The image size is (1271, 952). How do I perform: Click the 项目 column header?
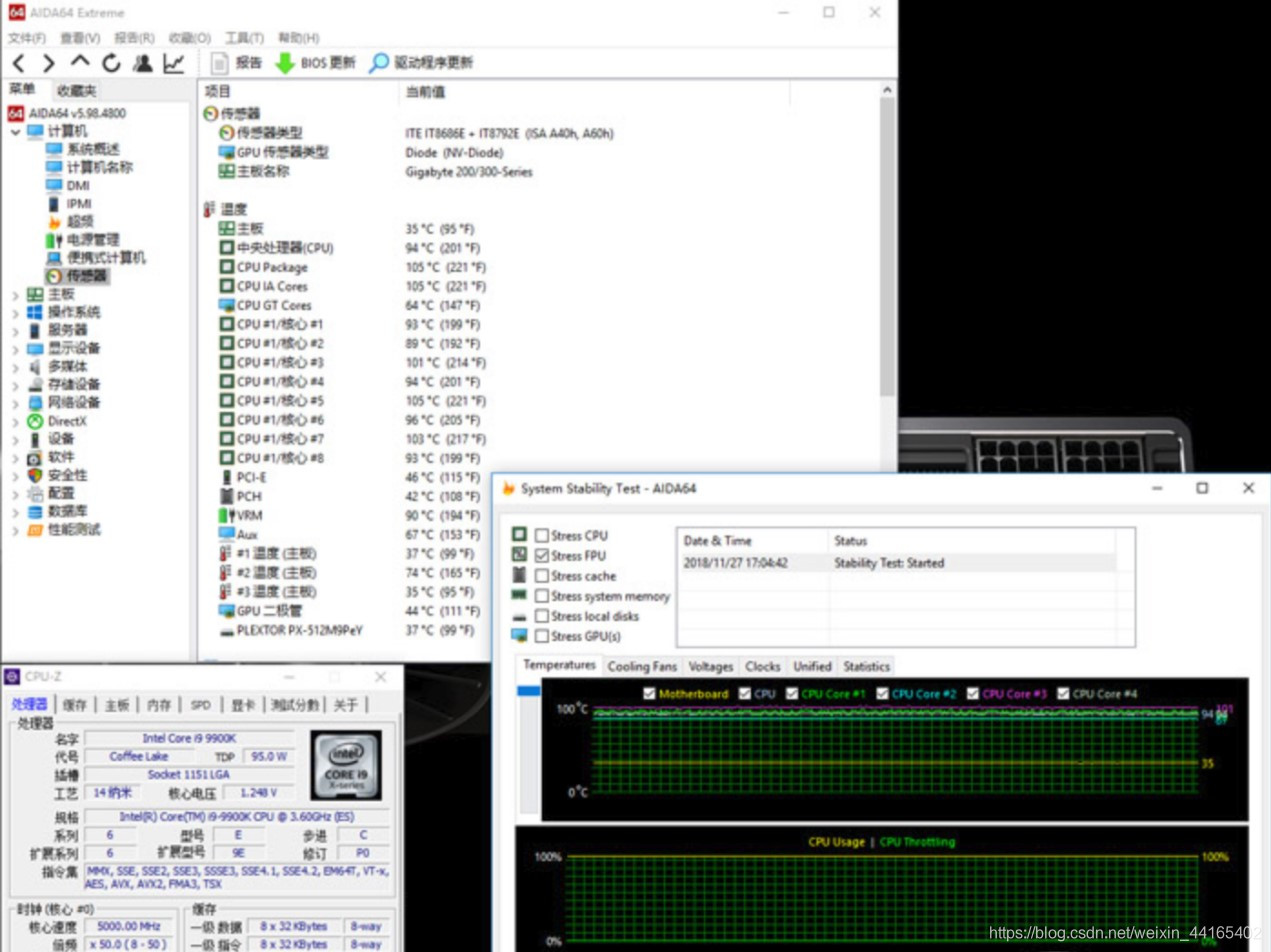(x=299, y=92)
